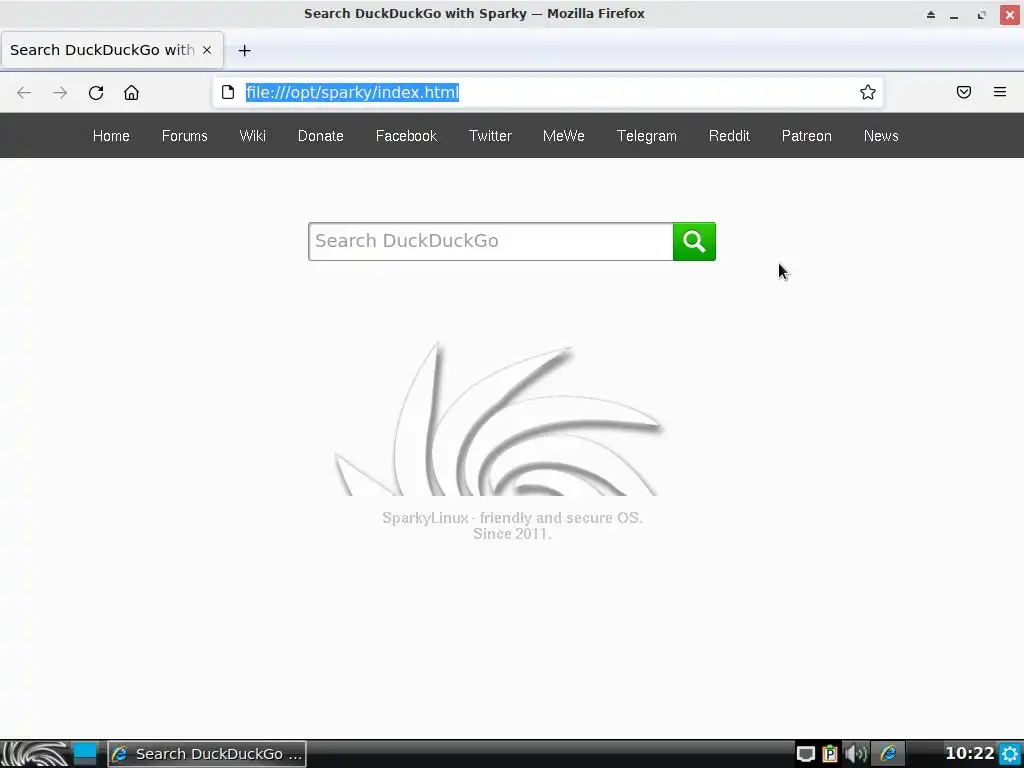Open the clipboard manager tray icon
Image resolution: width=1024 pixels, height=768 pixels.
pyautogui.click(x=829, y=754)
